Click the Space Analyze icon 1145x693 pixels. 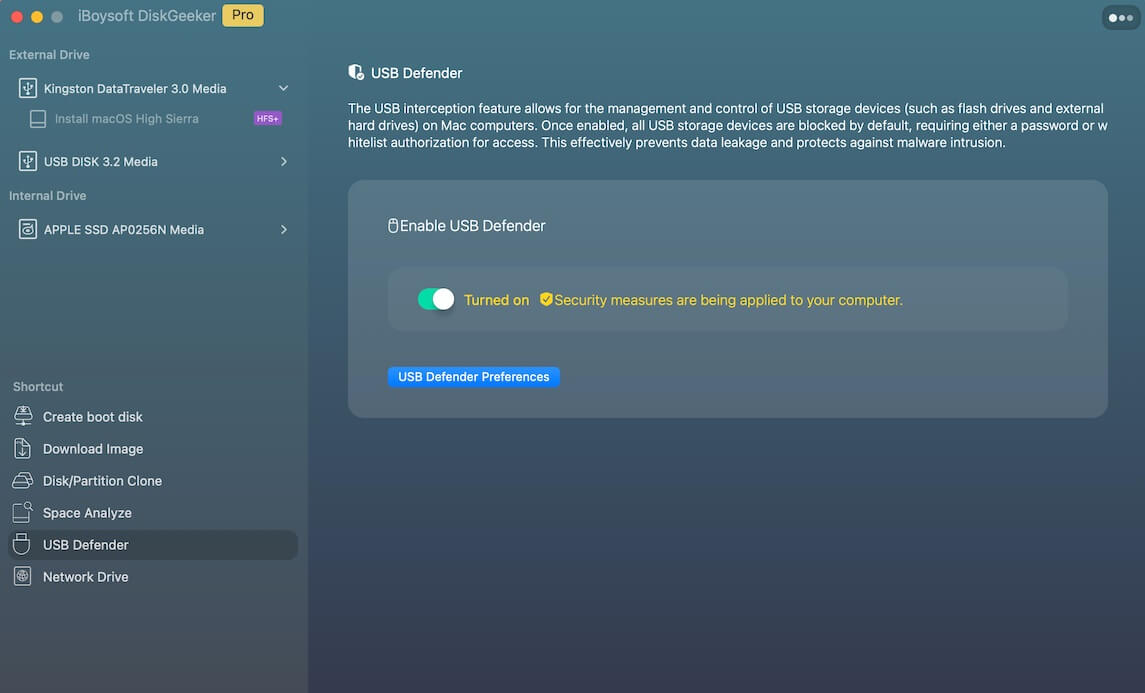point(23,513)
